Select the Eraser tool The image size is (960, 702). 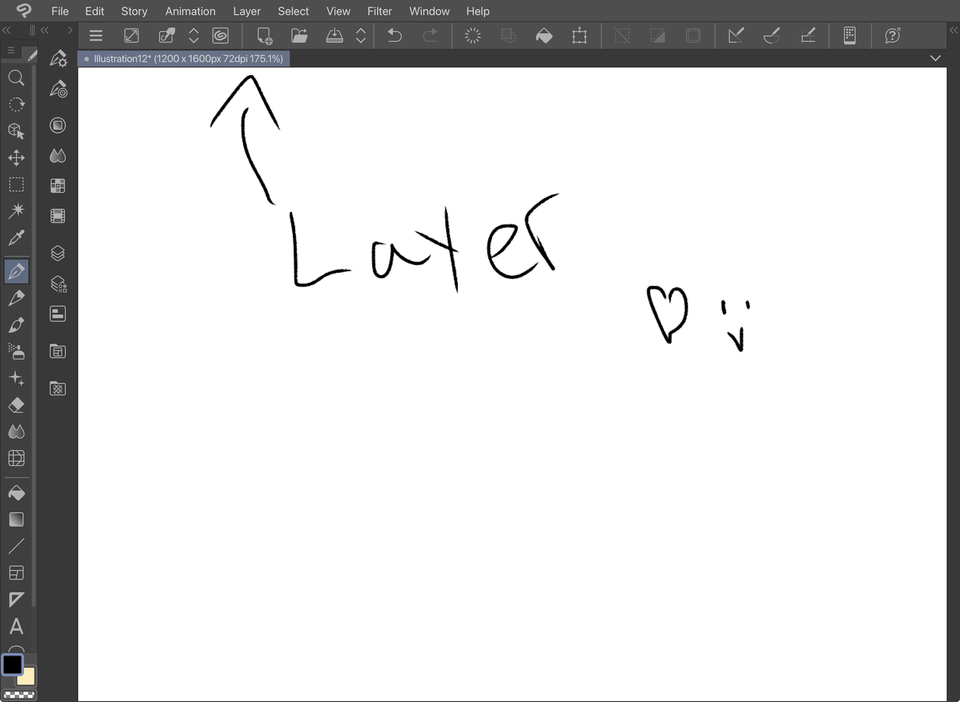pyautogui.click(x=16, y=404)
